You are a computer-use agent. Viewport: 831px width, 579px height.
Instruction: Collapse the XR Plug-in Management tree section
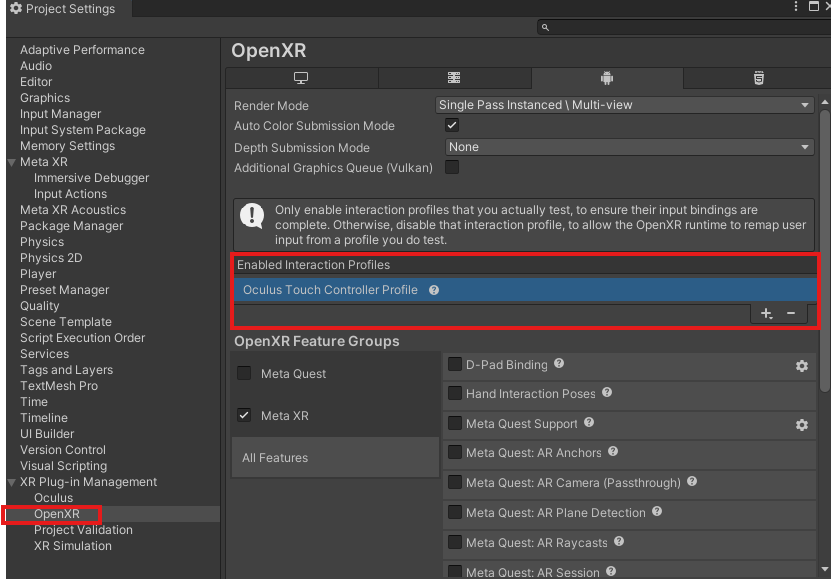pos(12,483)
